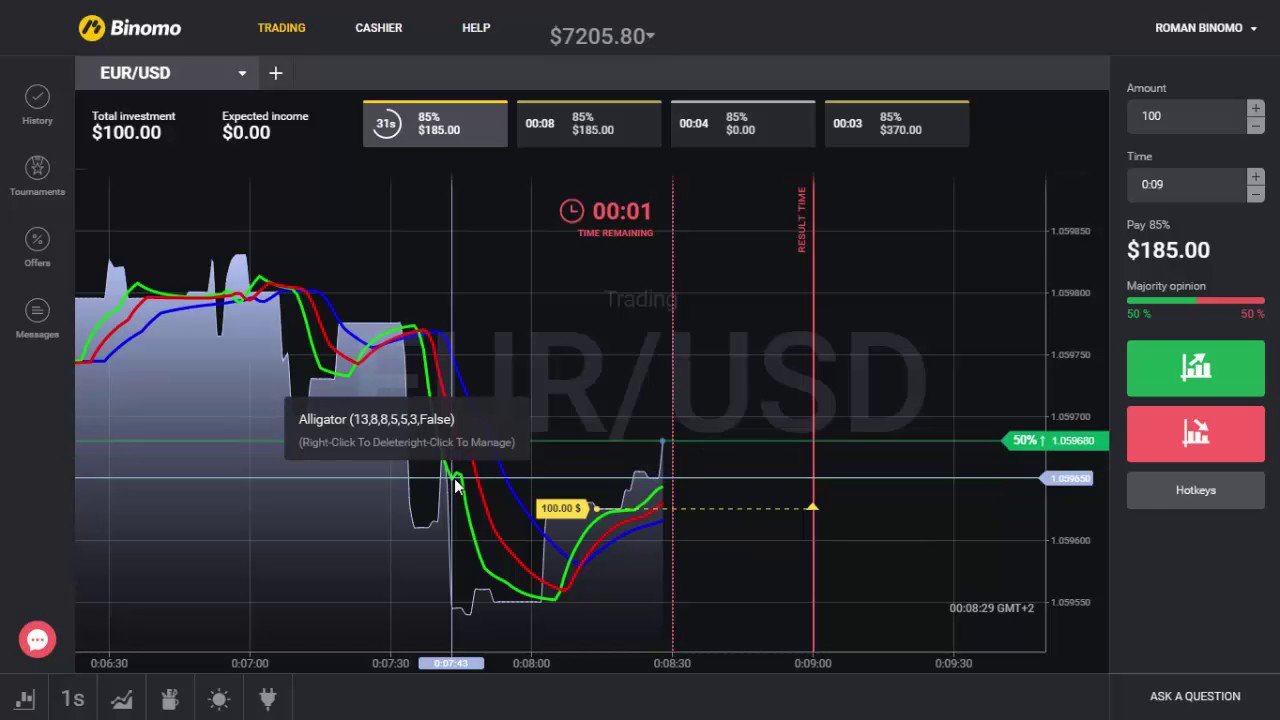Viewport: 1280px width, 720px height.
Task: Open the Hotkeys button
Action: [1195, 490]
